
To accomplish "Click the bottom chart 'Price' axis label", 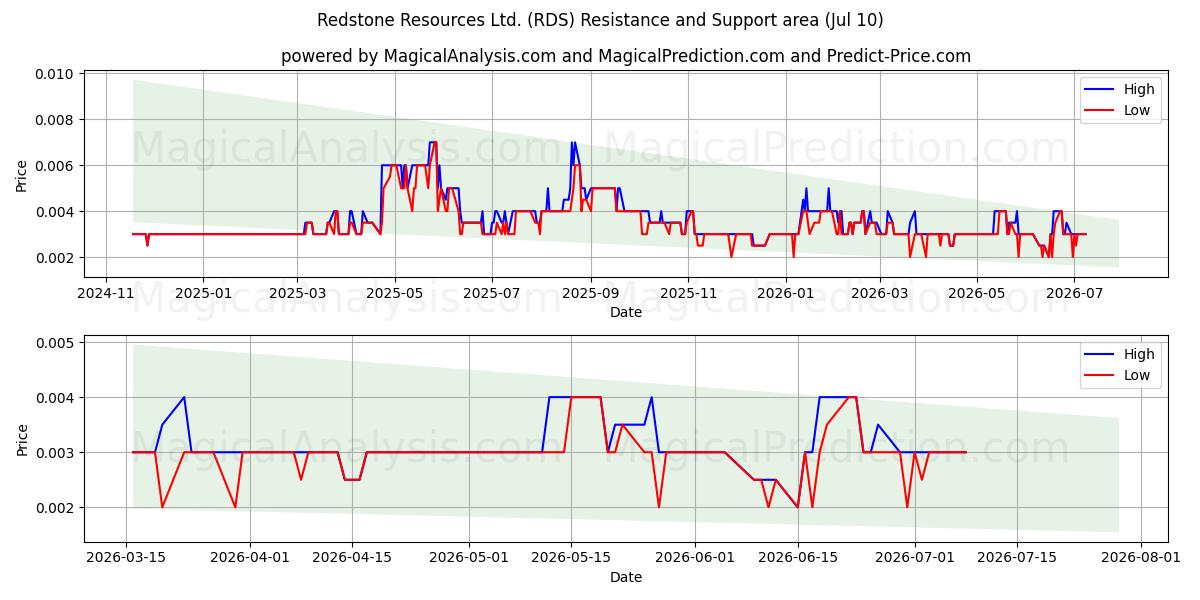I will pos(22,439).
